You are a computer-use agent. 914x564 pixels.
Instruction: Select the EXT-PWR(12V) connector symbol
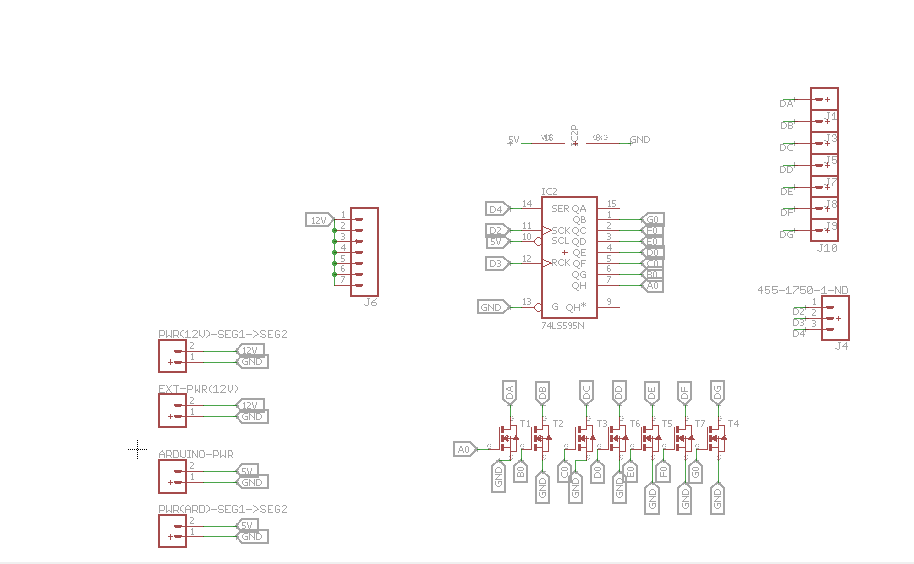coord(172,410)
